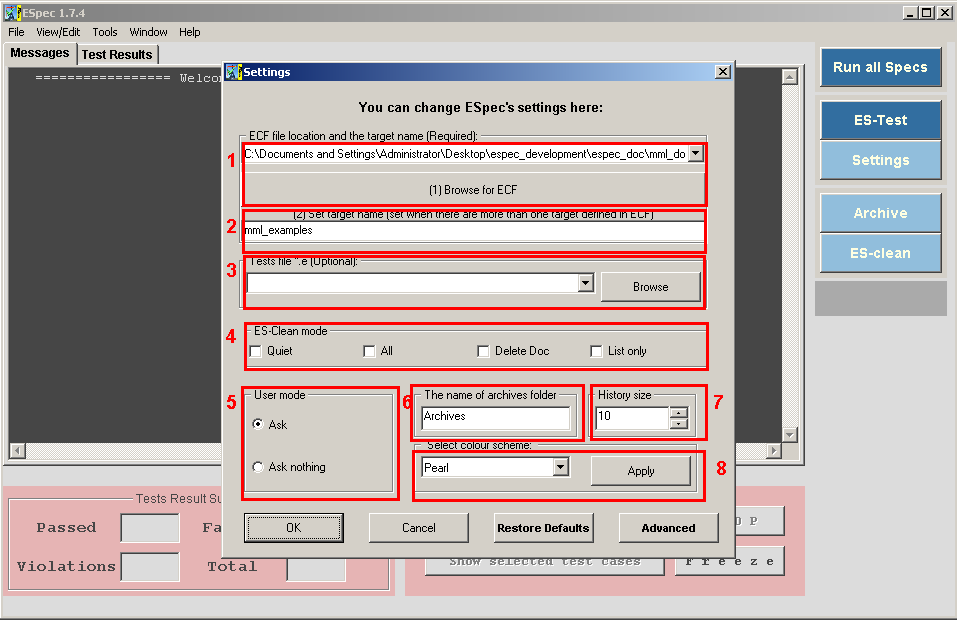
Task: Click the archives folder name field
Action: [x=496, y=417]
